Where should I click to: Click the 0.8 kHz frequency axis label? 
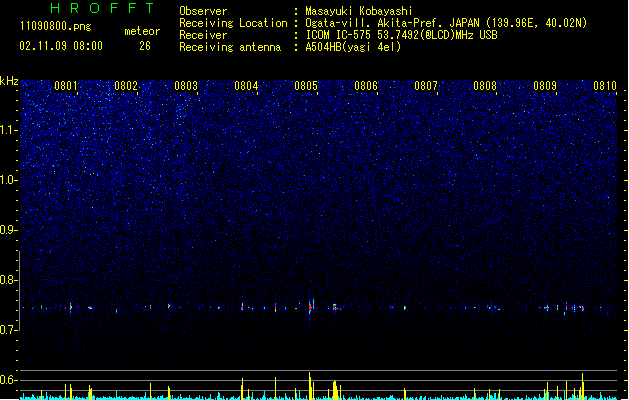9,280
